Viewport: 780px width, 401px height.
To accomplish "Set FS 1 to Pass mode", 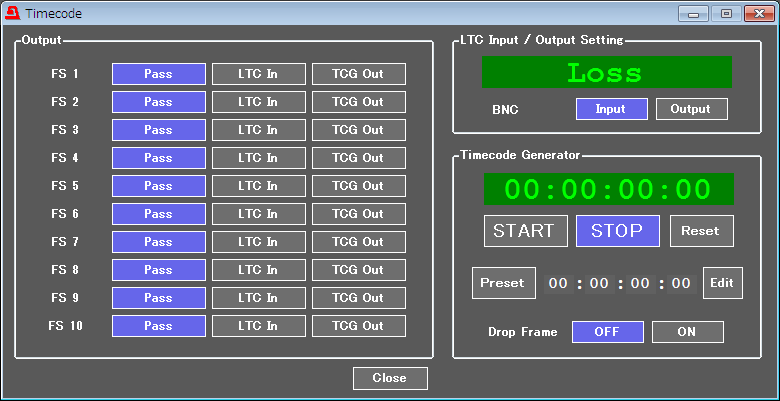I will (x=158, y=74).
